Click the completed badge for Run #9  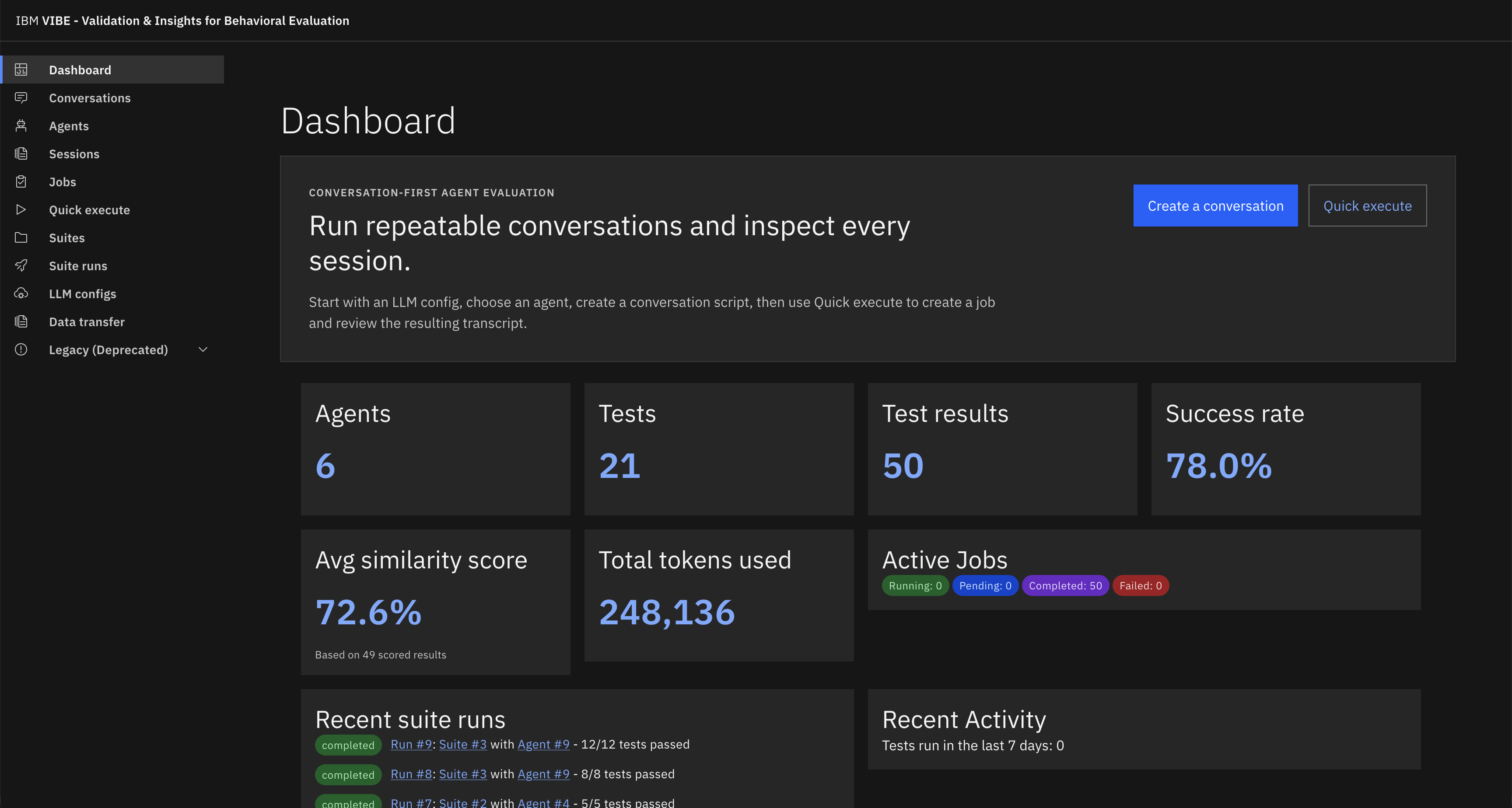click(348, 745)
